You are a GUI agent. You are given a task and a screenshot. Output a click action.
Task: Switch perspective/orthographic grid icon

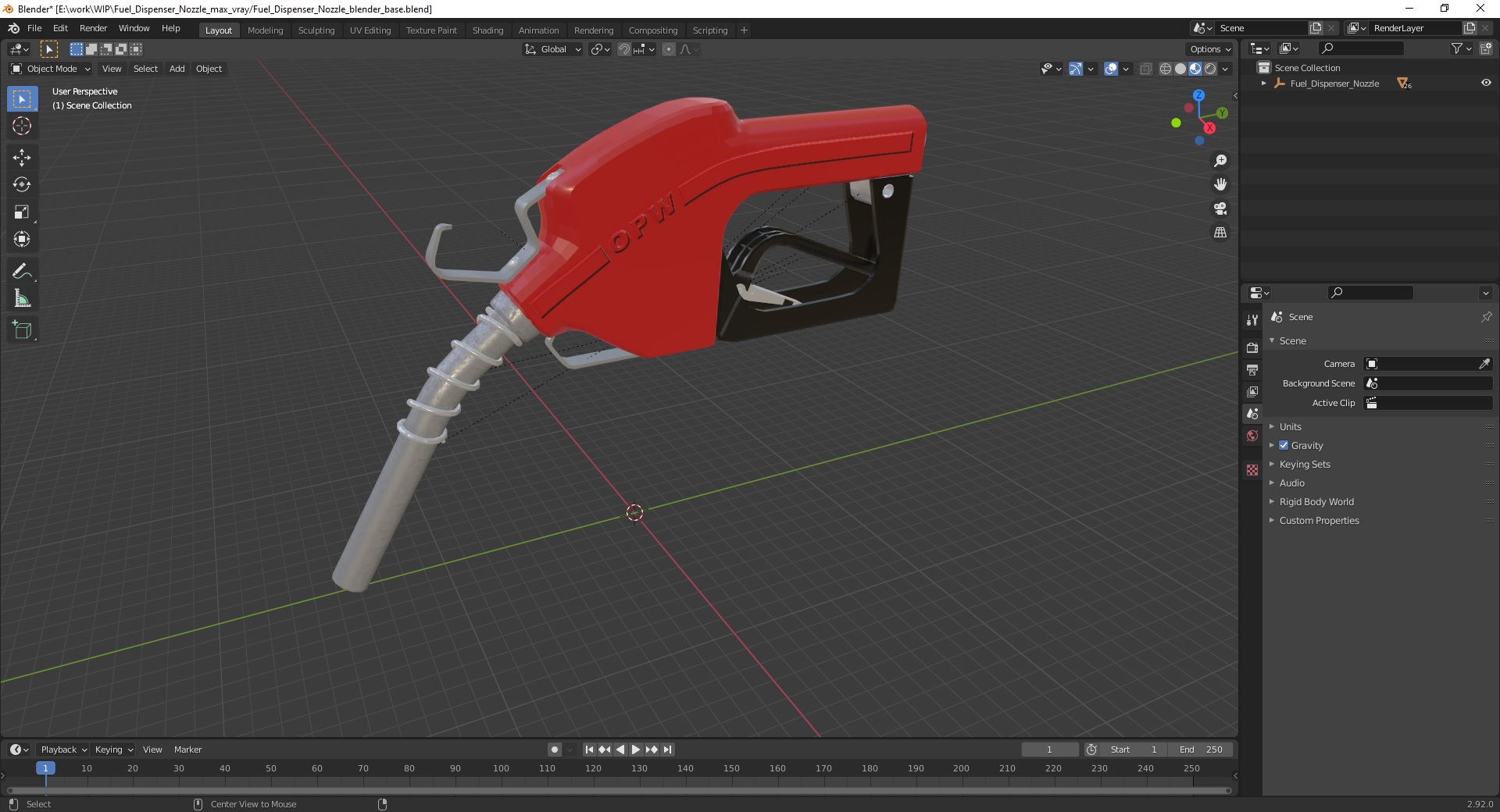pos(1220,233)
